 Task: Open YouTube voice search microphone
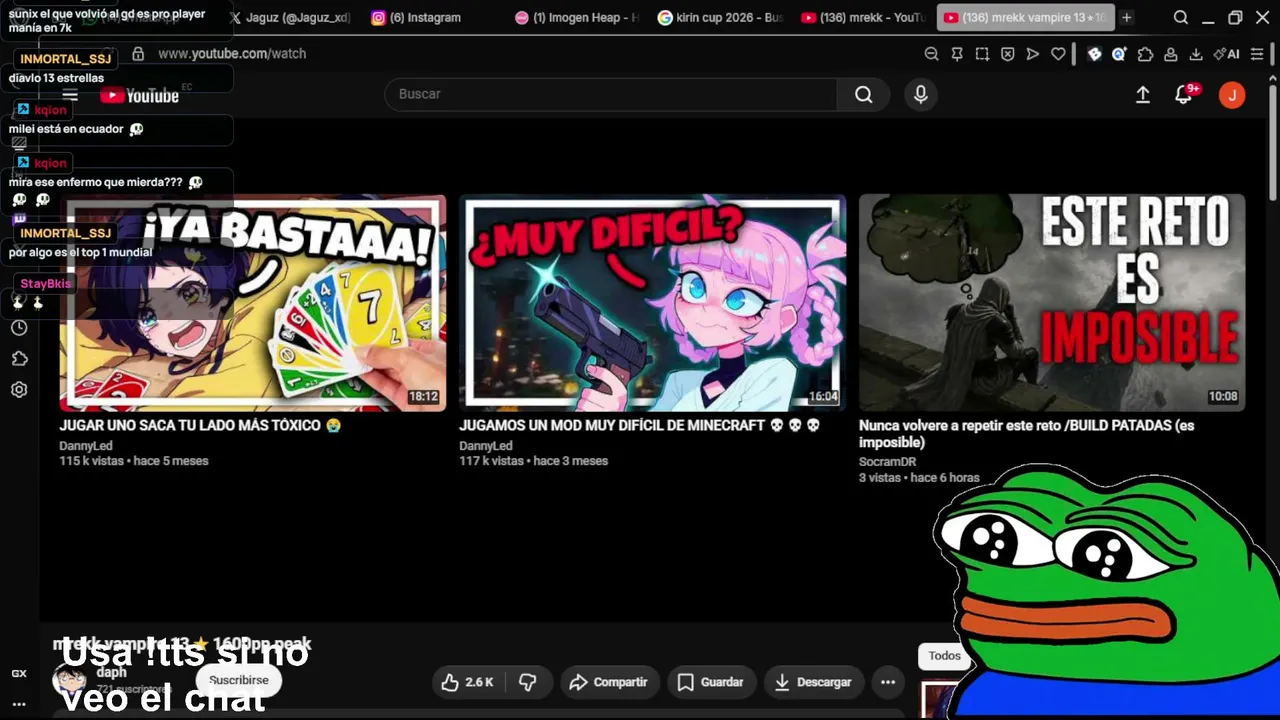click(921, 94)
